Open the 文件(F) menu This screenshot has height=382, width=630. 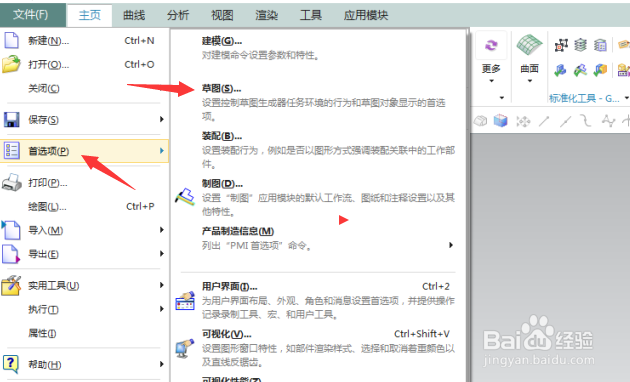(31, 15)
